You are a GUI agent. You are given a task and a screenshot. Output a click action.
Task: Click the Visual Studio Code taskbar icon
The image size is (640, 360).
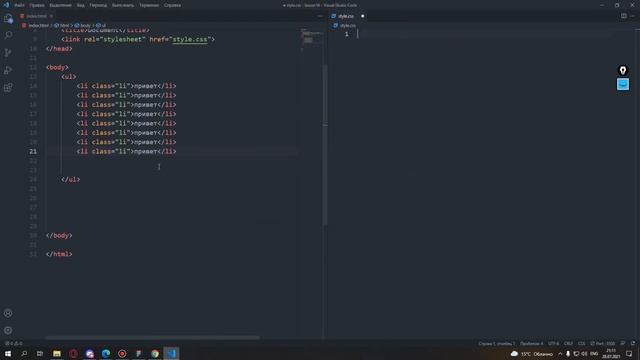click(x=171, y=353)
